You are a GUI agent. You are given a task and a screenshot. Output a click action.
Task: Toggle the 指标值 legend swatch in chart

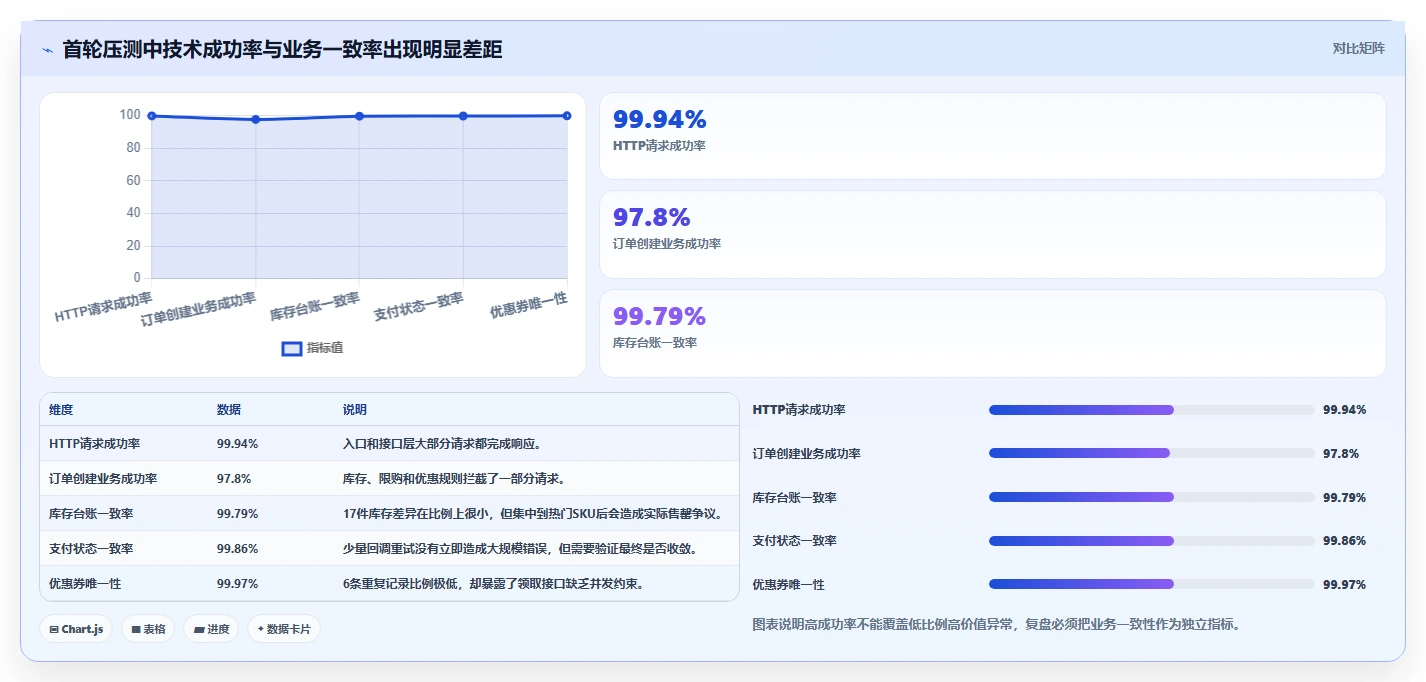292,348
